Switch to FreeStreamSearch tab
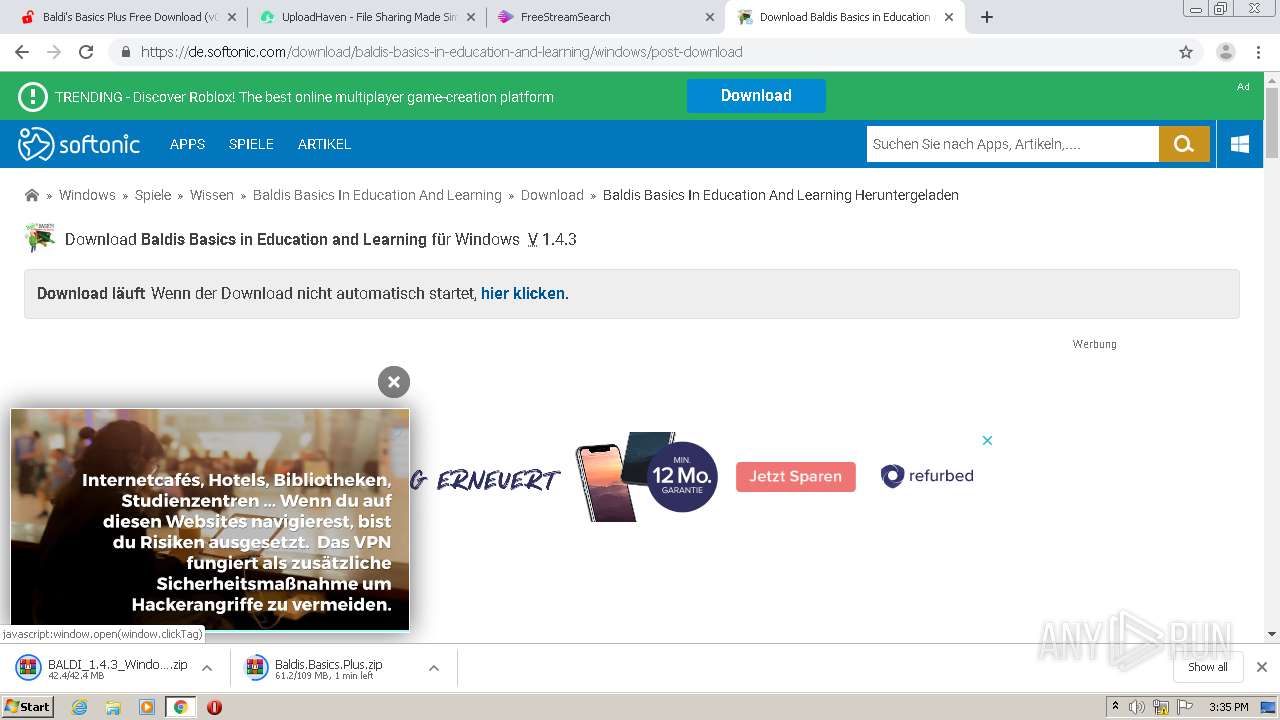 pos(604,17)
